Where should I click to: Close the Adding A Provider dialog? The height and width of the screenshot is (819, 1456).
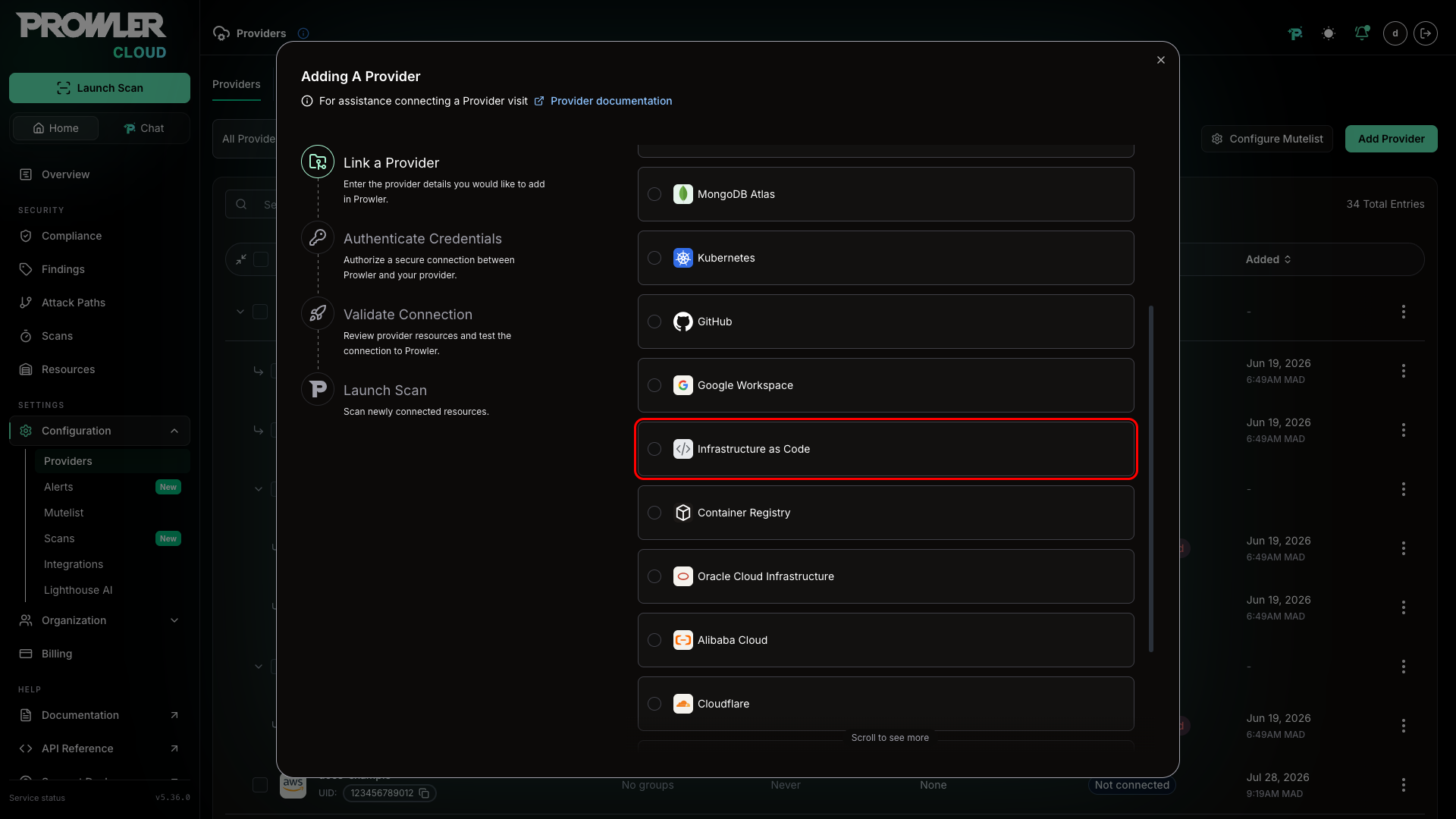(x=1161, y=60)
